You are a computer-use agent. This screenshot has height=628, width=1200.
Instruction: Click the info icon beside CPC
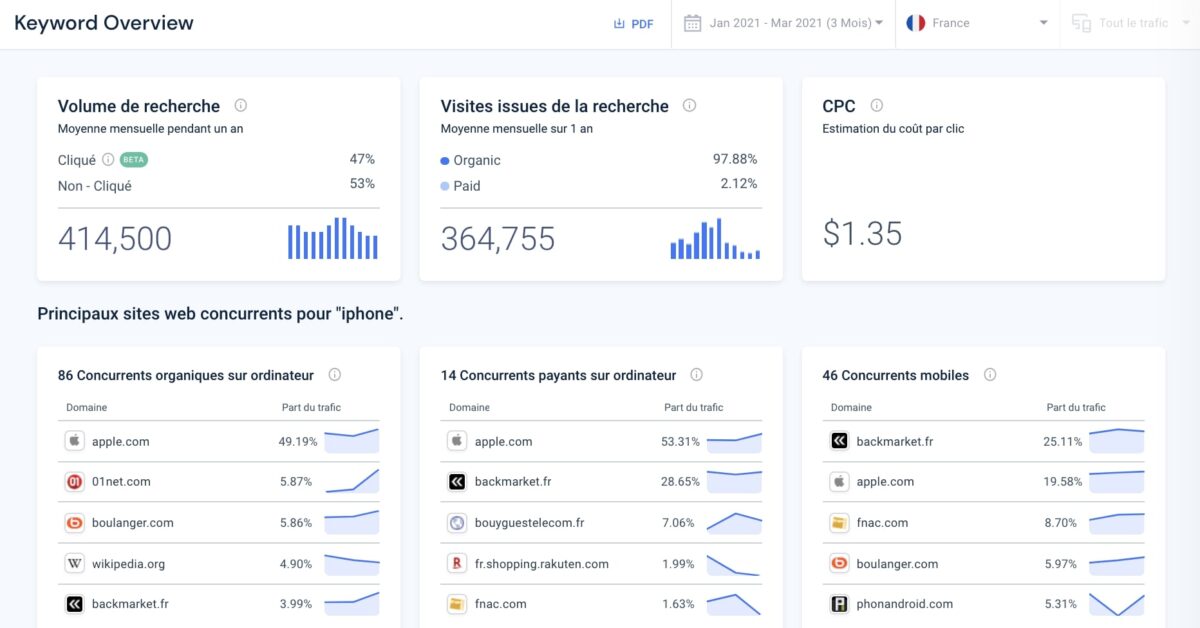pos(877,105)
